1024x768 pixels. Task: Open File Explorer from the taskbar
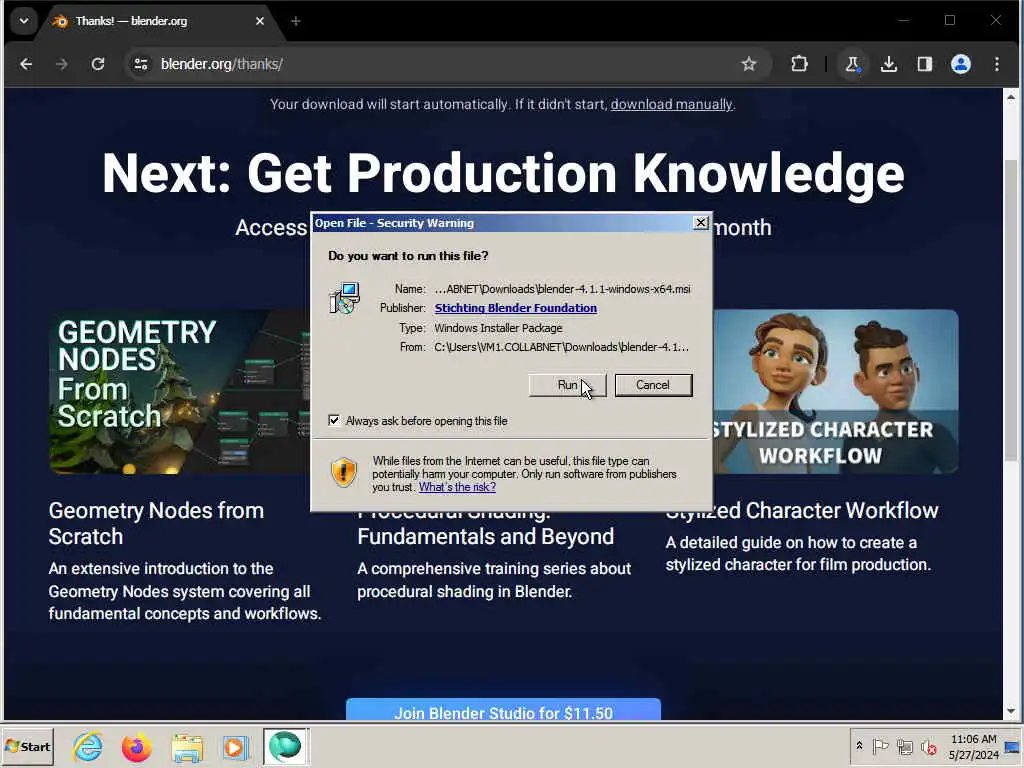(187, 746)
